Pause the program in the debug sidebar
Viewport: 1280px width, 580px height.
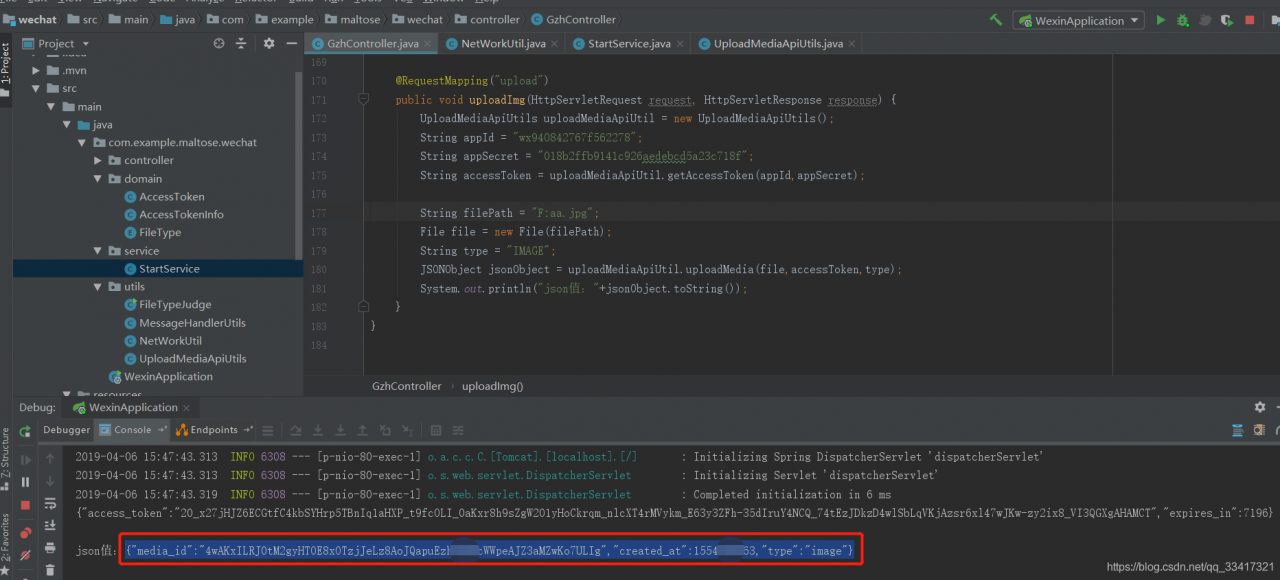click(25, 483)
